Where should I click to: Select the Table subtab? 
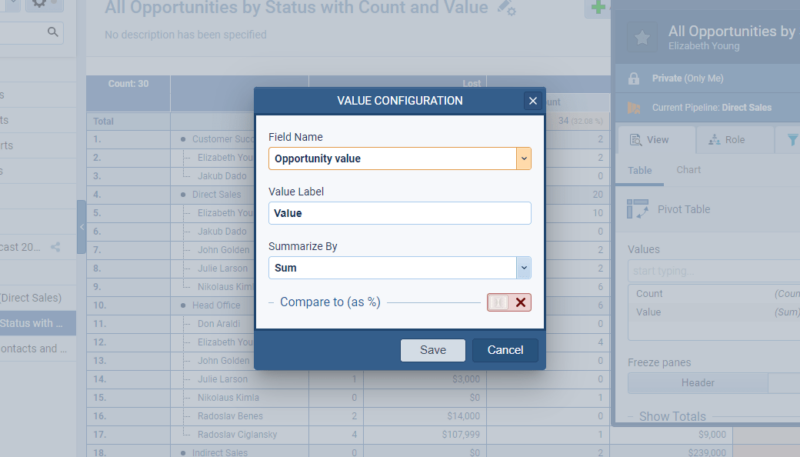(639, 170)
